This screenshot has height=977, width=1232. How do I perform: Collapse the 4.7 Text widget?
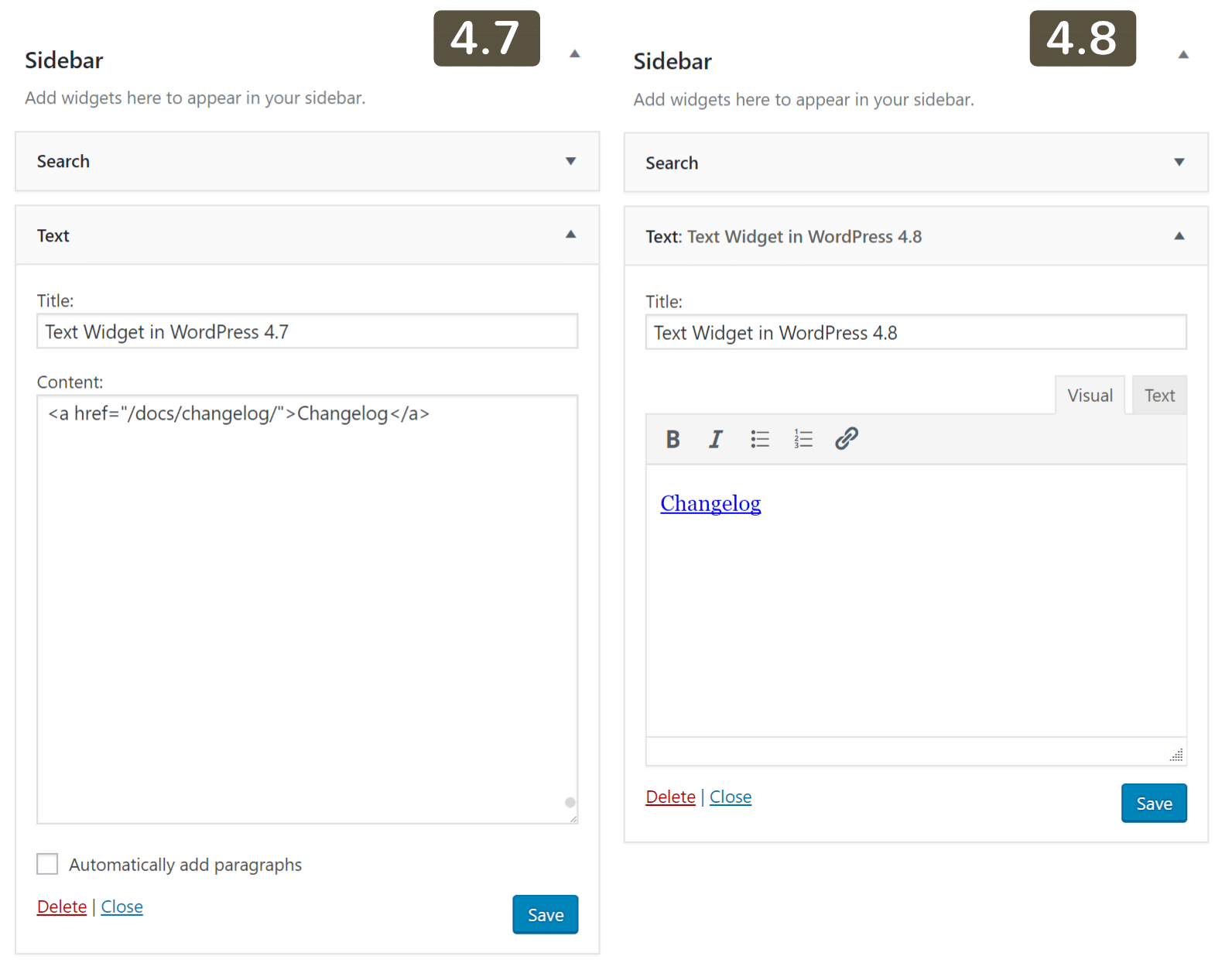tap(570, 235)
